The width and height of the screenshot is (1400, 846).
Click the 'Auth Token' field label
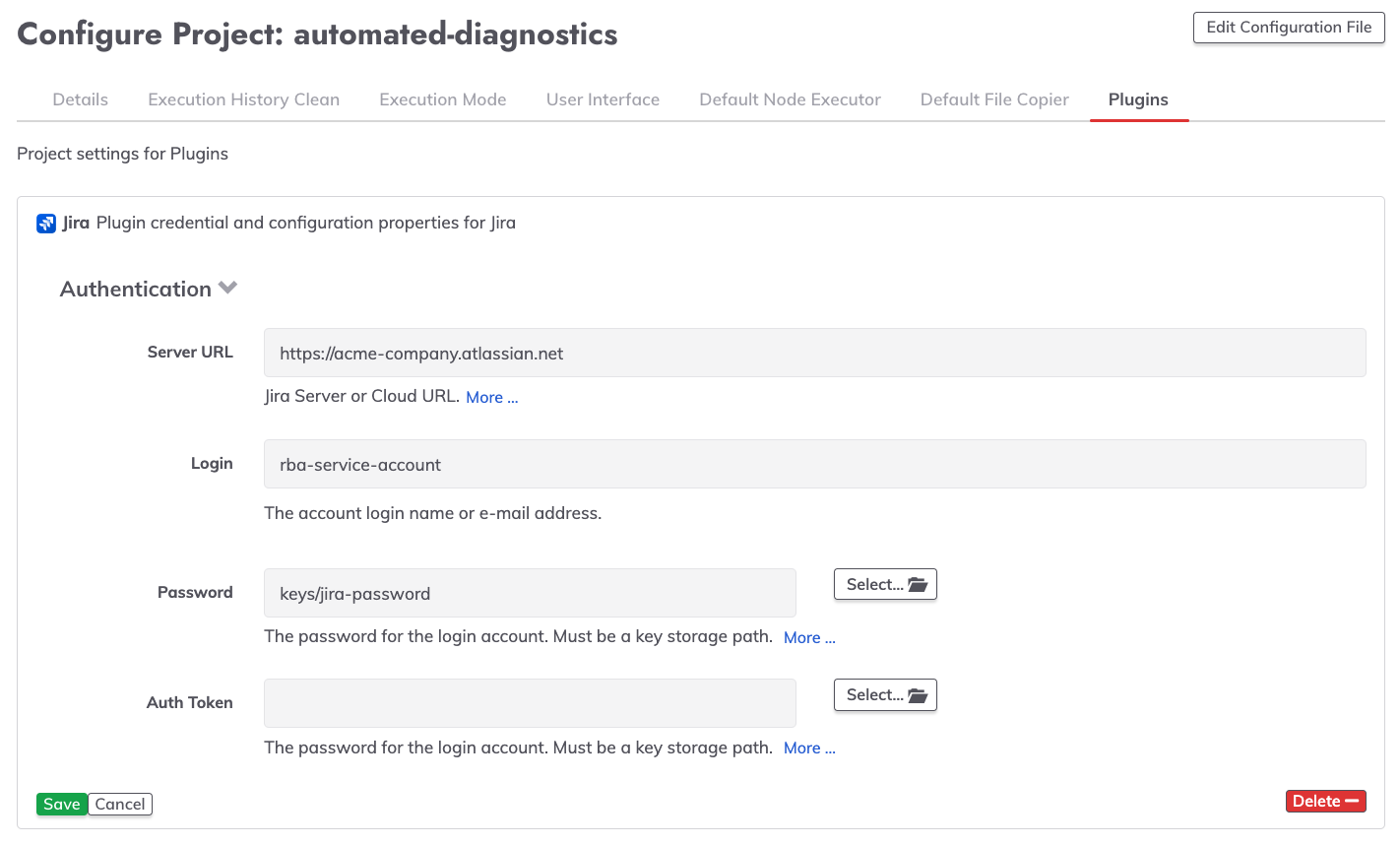pos(190,702)
